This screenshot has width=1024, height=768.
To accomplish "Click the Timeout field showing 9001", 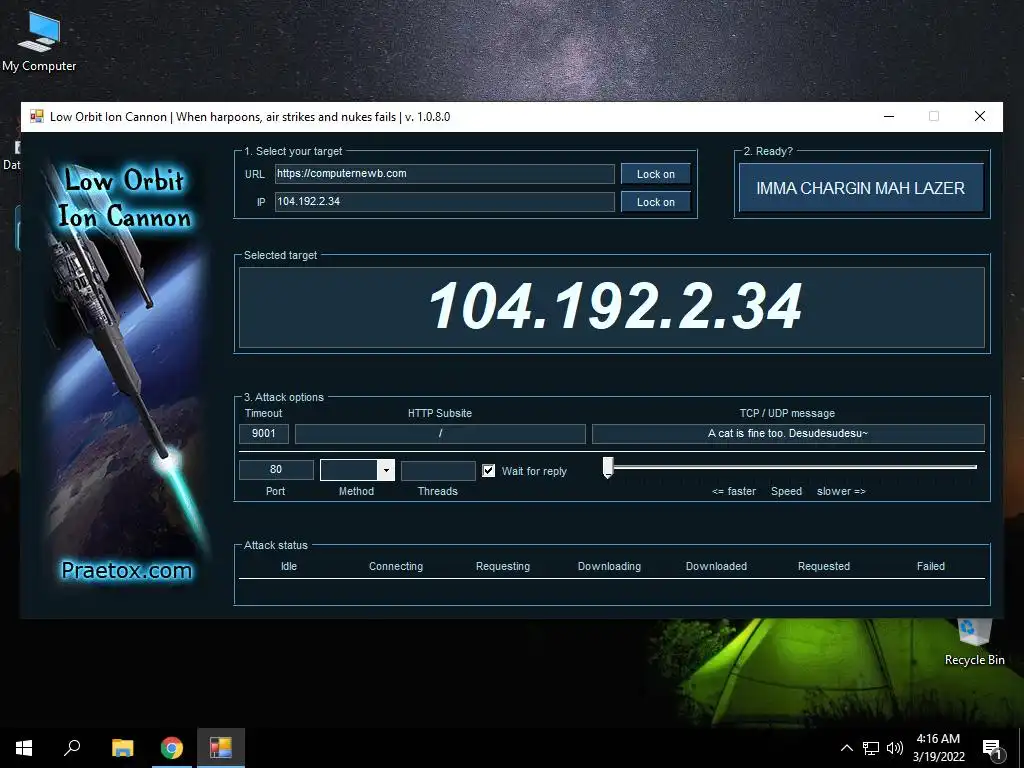I will click(264, 434).
